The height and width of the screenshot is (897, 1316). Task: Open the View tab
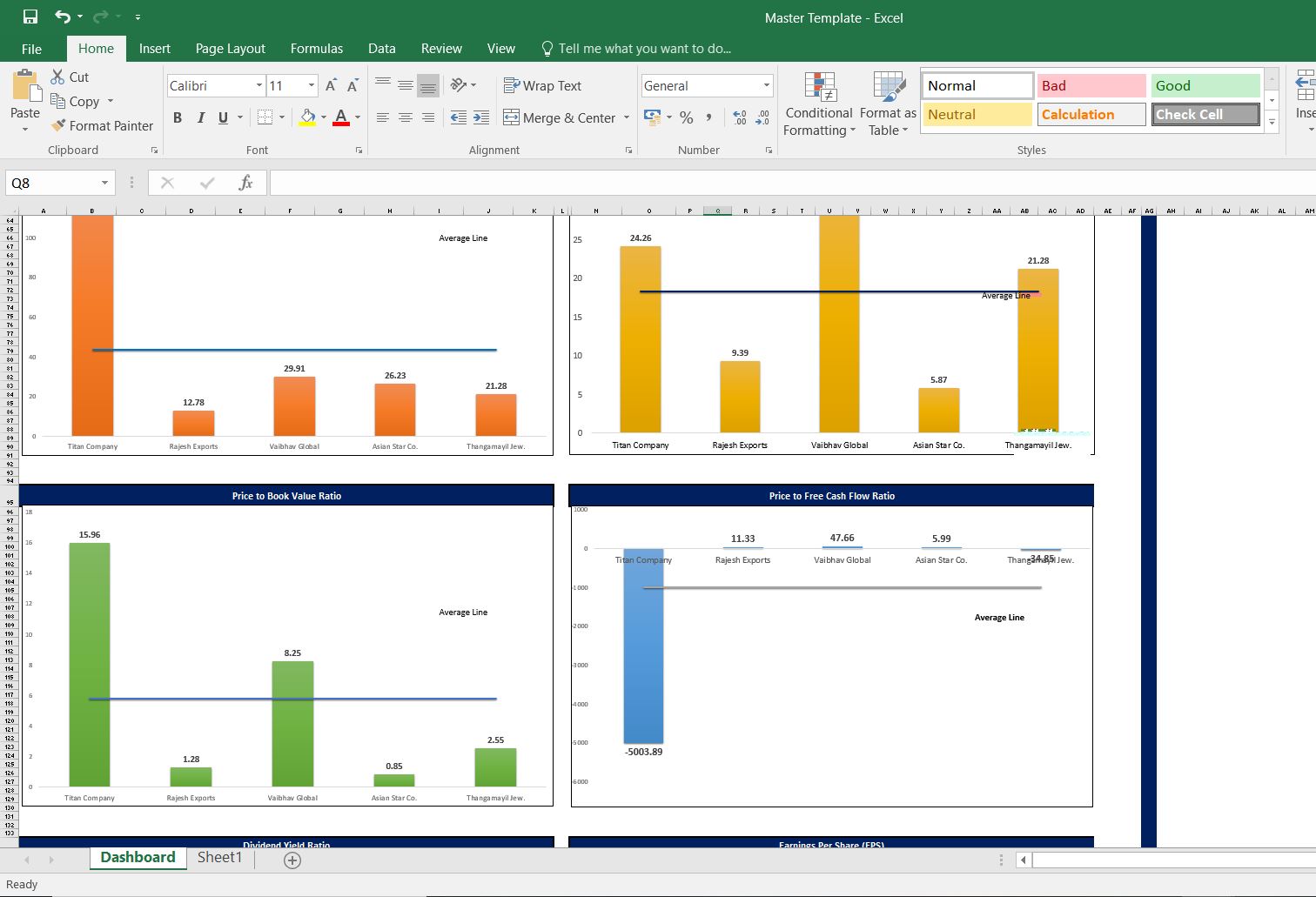pyautogui.click(x=500, y=49)
